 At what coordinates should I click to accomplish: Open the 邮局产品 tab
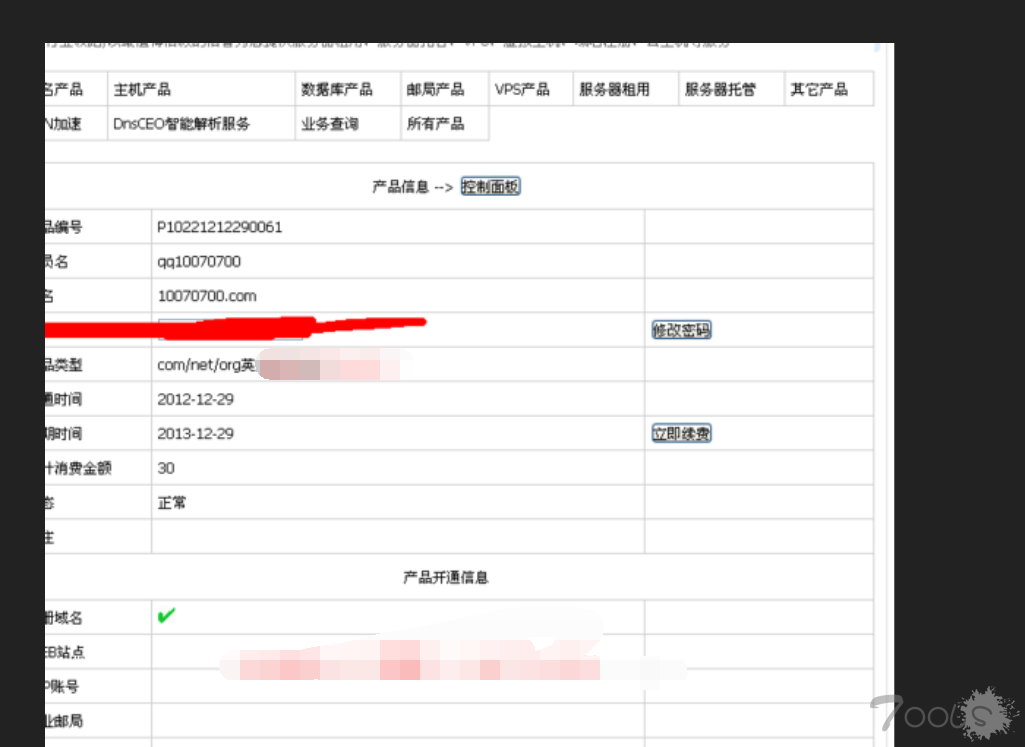[x=435, y=90]
